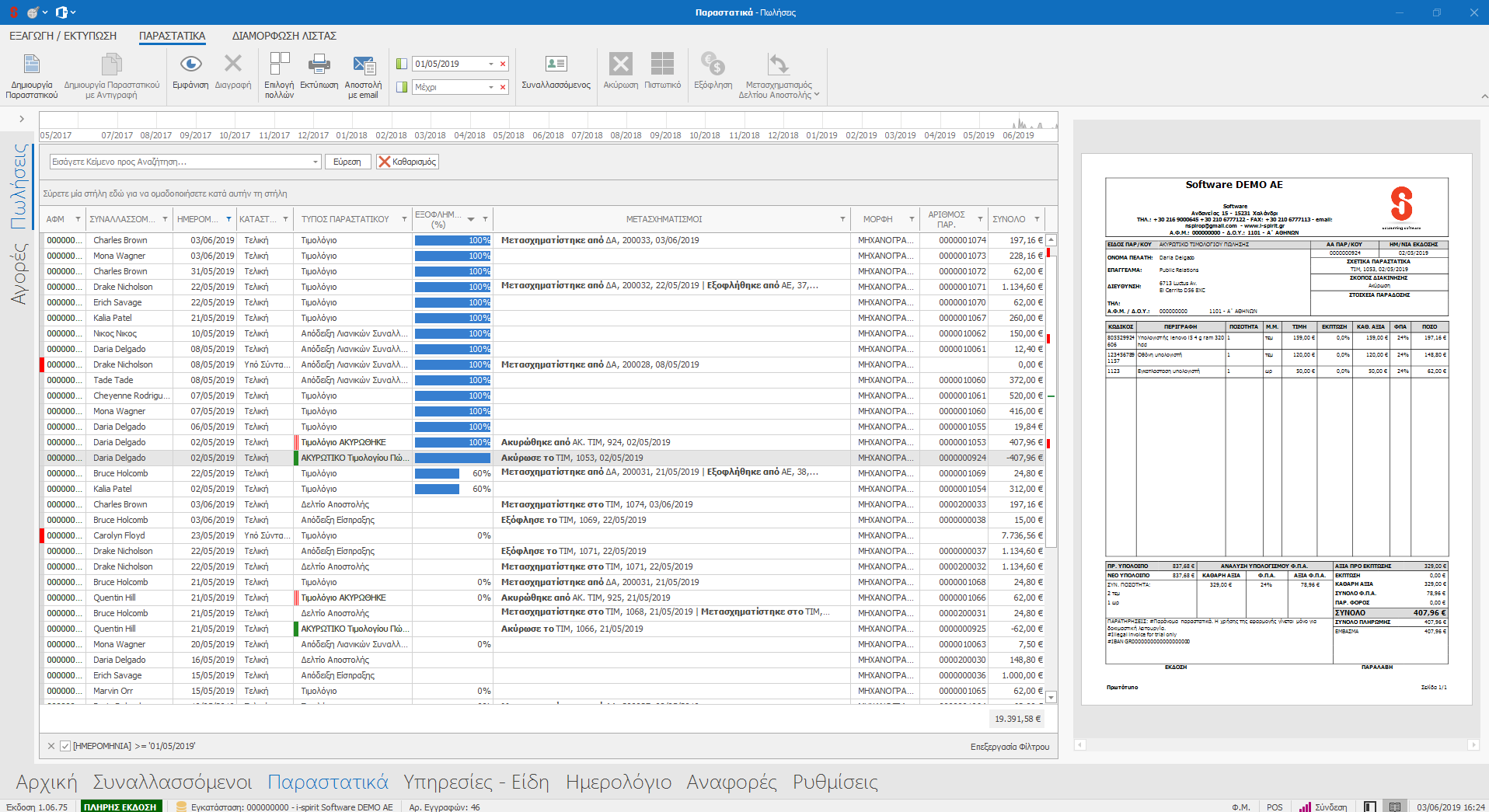Click the Επεξεργασία Φίλτρου link
This screenshot has width=1489, height=812.
click(1010, 747)
